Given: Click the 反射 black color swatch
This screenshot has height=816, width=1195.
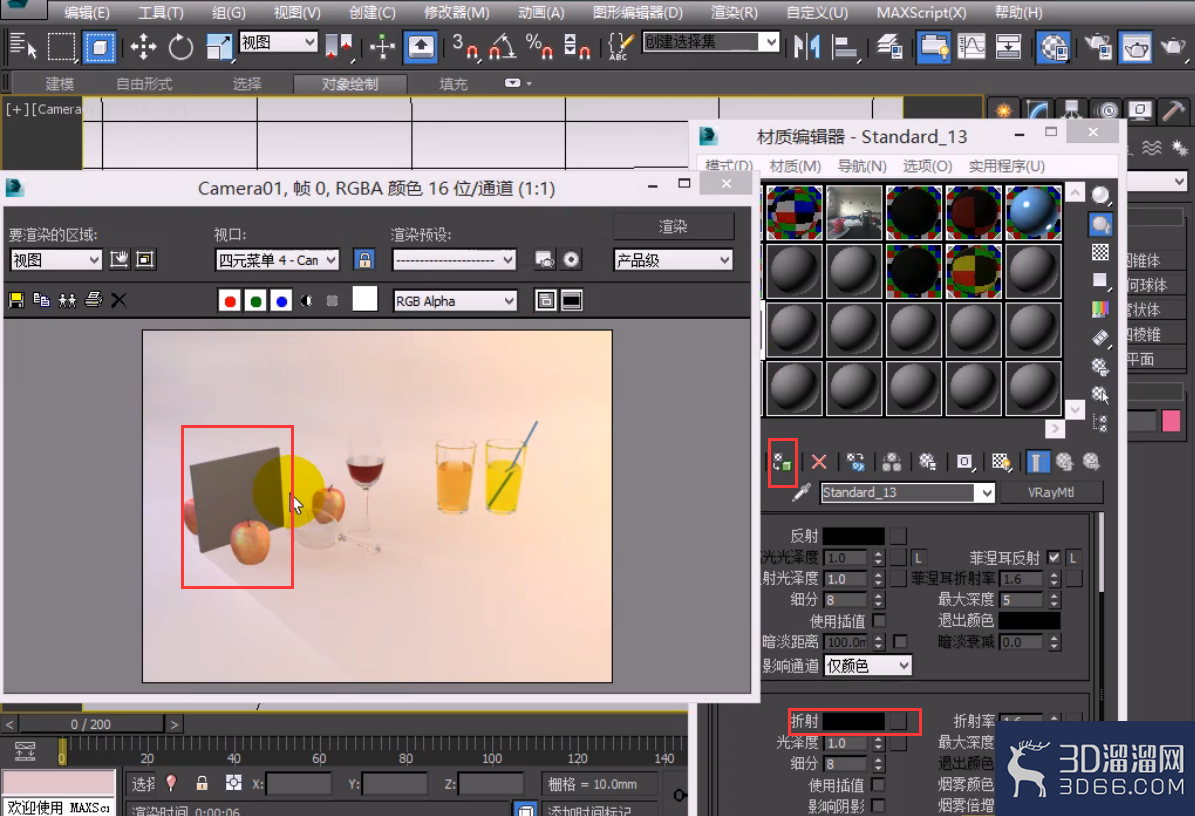Looking at the screenshot, I should [854, 536].
